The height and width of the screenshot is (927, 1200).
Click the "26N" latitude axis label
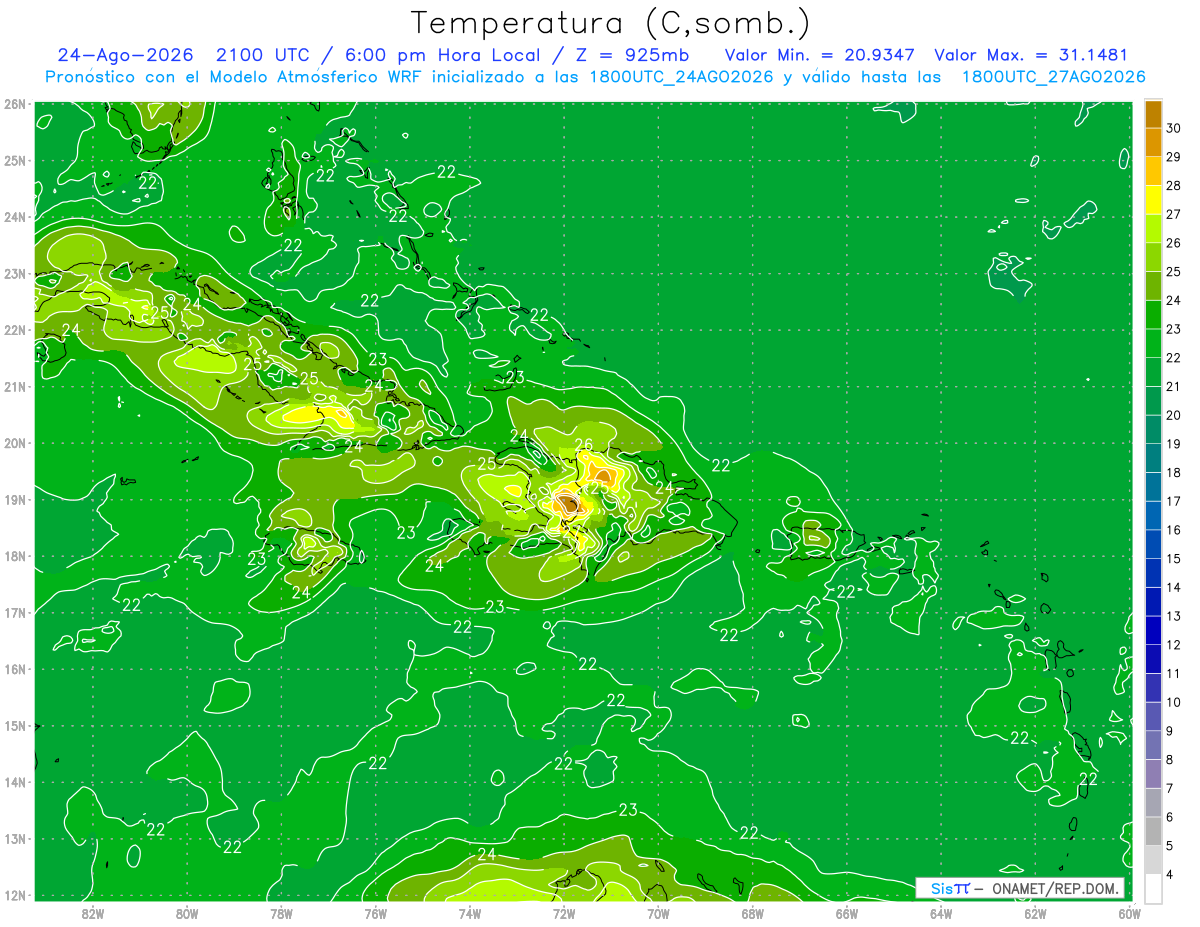tap(15, 104)
